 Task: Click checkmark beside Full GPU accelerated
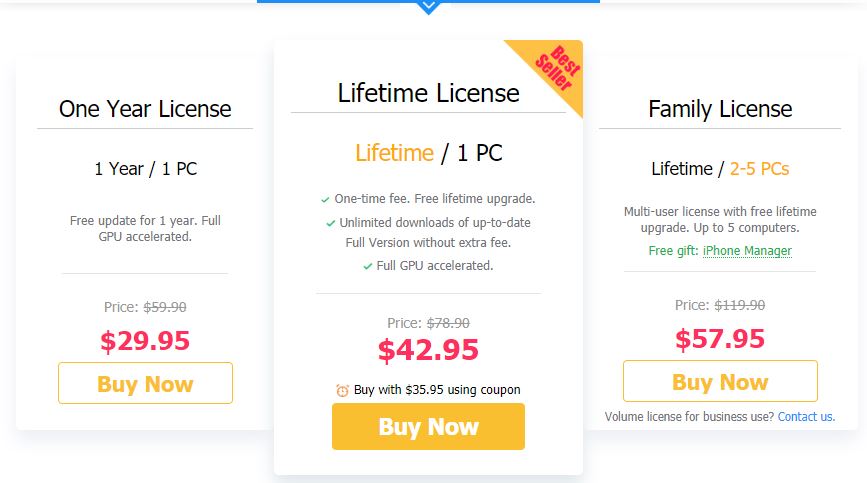point(367,266)
